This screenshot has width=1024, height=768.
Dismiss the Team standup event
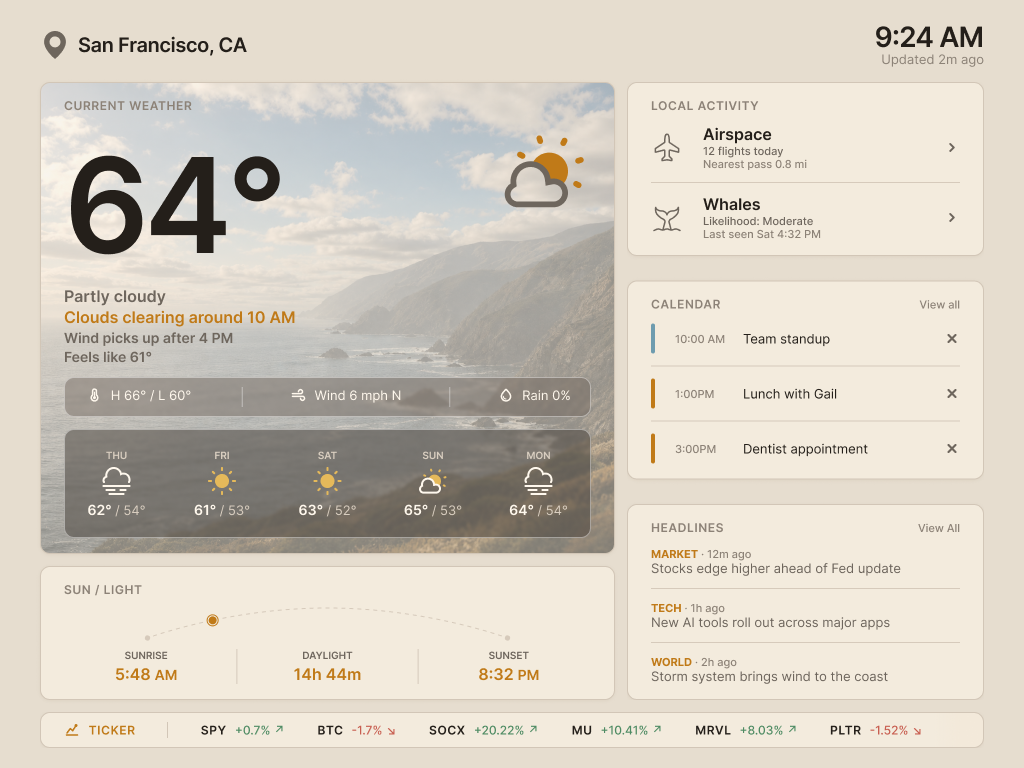point(952,338)
